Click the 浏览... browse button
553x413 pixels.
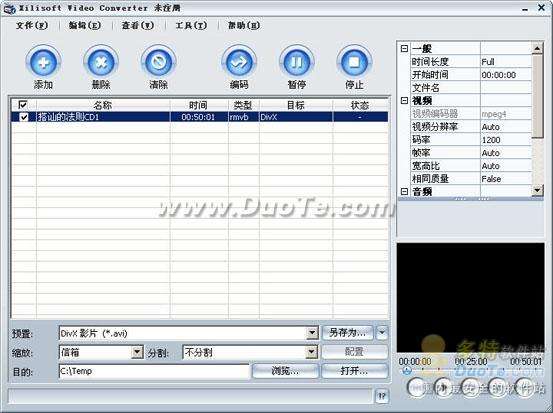[285, 371]
